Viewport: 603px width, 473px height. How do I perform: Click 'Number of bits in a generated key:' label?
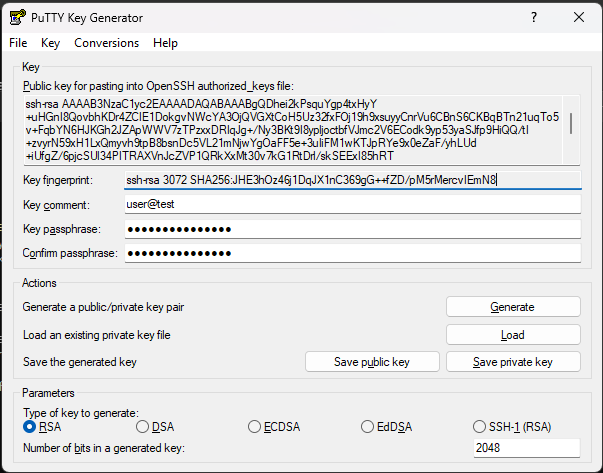point(104,448)
